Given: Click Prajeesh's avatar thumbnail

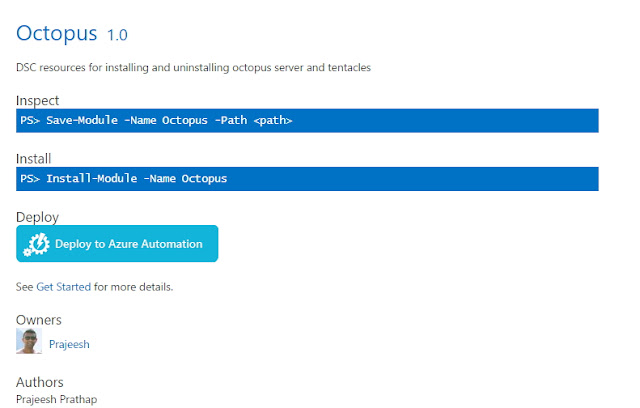Looking at the screenshot, I should point(29,341).
